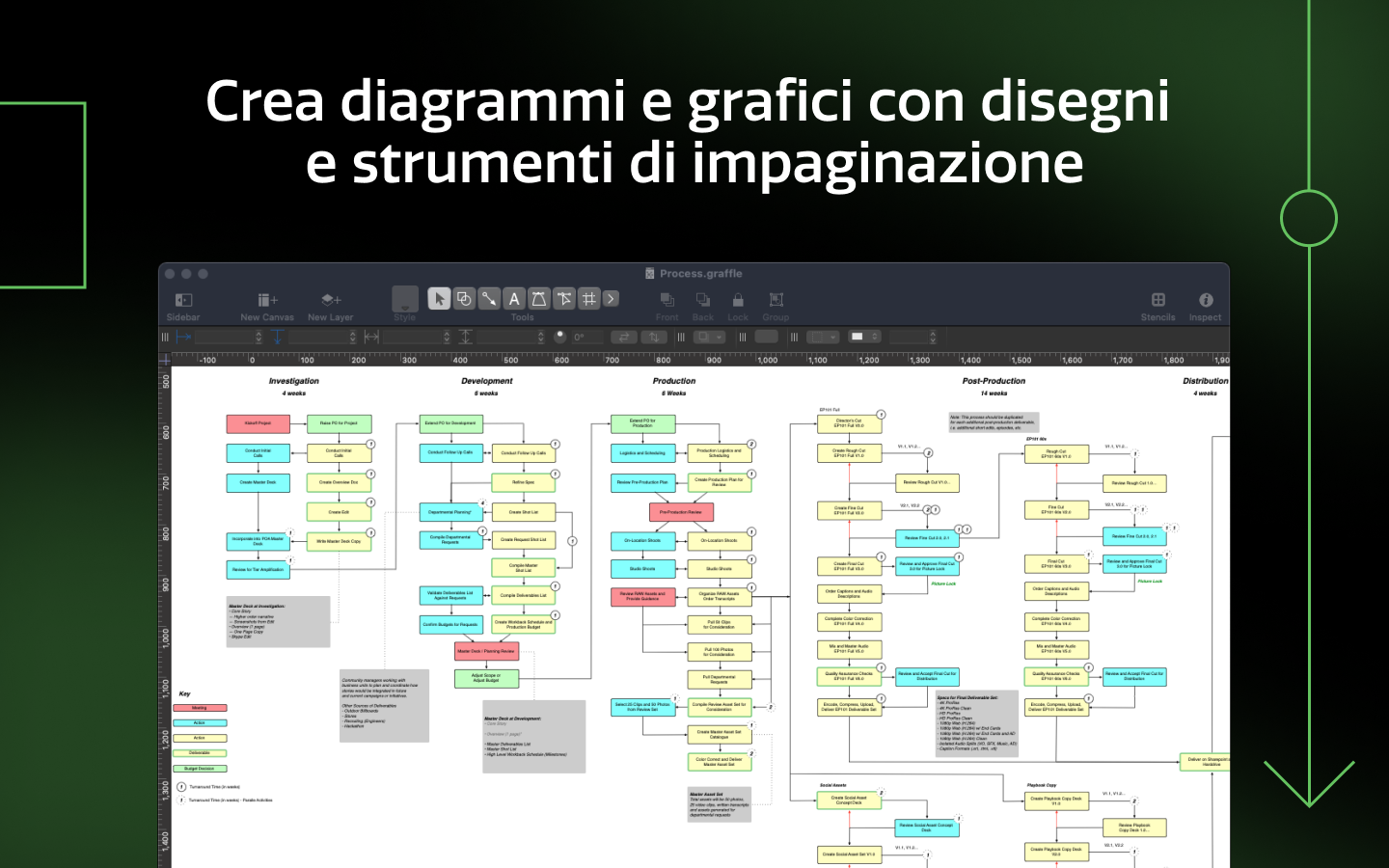1389x868 pixels.
Task: Step the stroke thickness stepper
Action: (933, 337)
